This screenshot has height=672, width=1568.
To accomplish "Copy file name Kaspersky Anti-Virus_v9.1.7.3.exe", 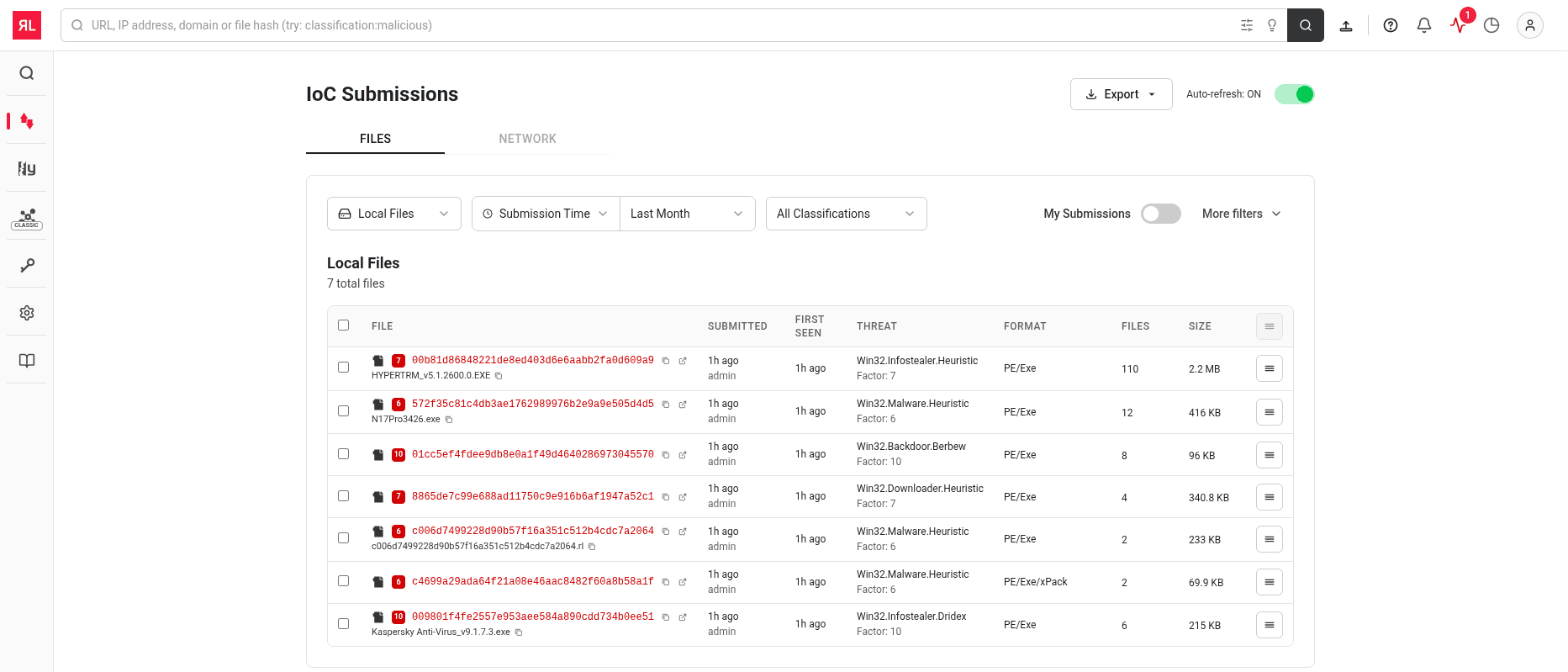I will (x=519, y=632).
